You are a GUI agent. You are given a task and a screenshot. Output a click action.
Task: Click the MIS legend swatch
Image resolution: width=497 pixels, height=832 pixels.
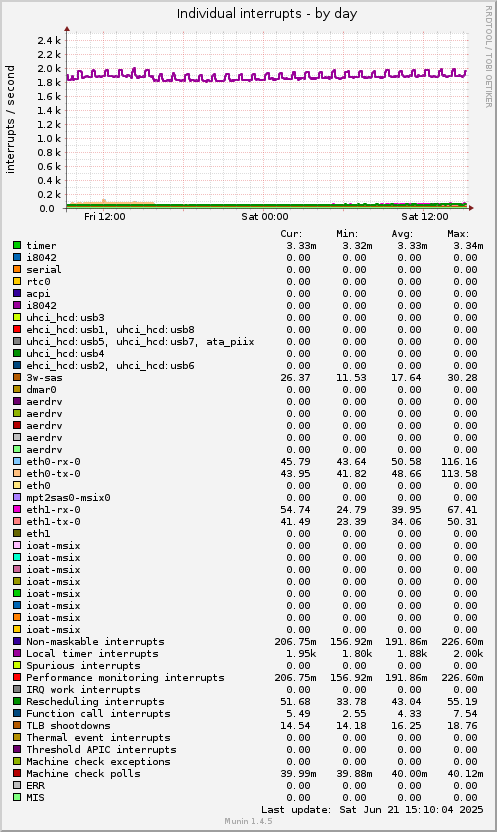pos(17,797)
